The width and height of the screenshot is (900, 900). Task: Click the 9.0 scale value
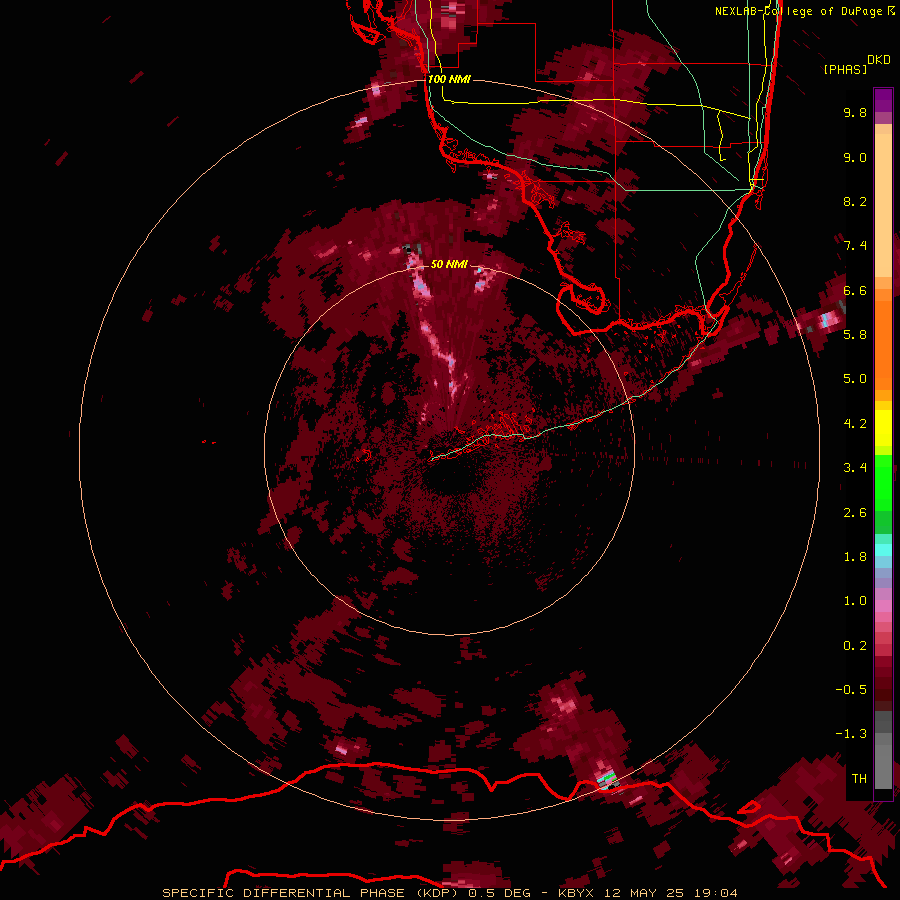coord(855,157)
